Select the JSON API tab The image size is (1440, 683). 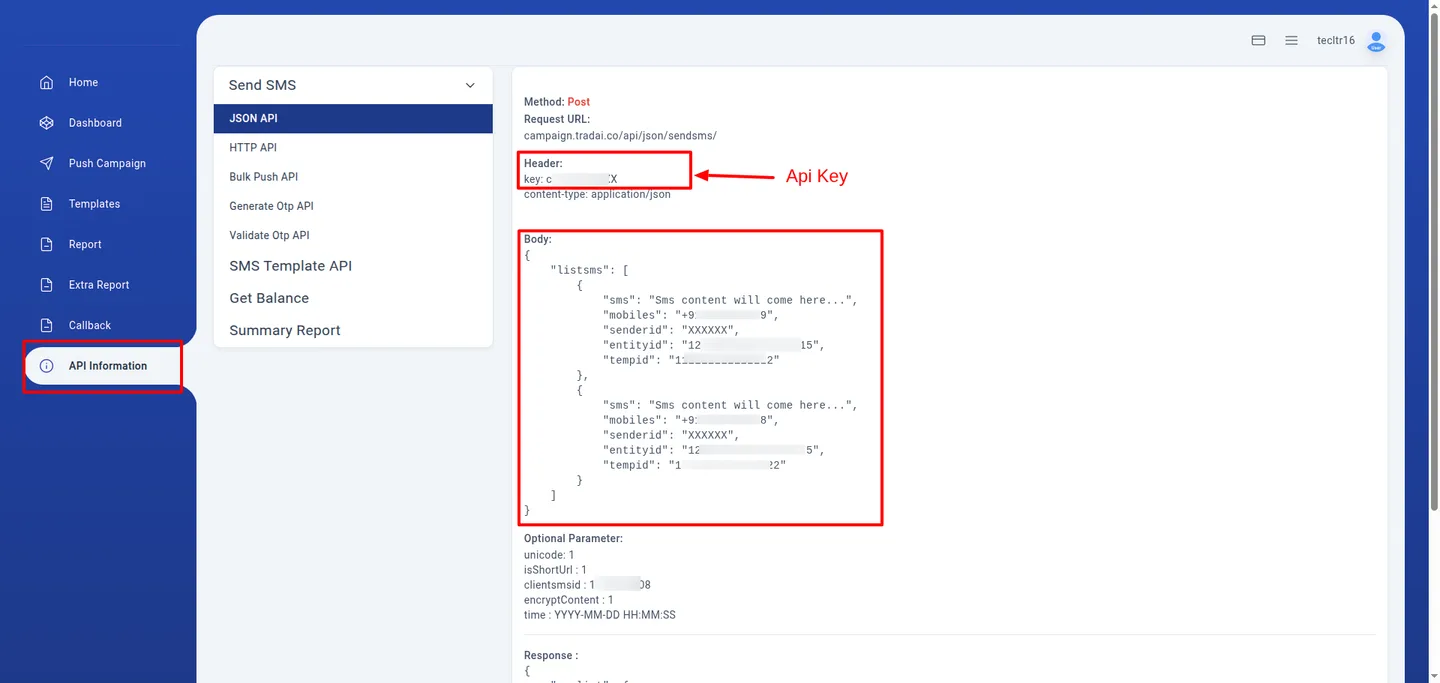[x=353, y=118]
